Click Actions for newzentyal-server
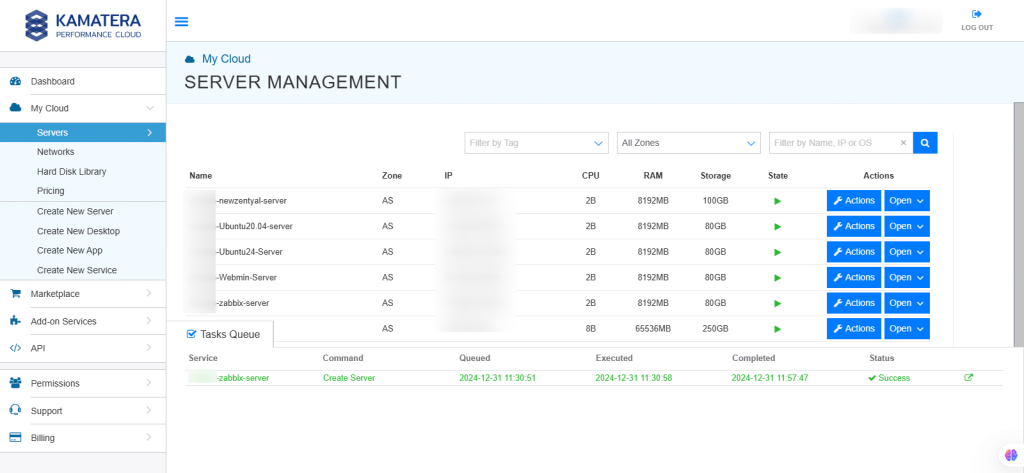 click(x=854, y=201)
